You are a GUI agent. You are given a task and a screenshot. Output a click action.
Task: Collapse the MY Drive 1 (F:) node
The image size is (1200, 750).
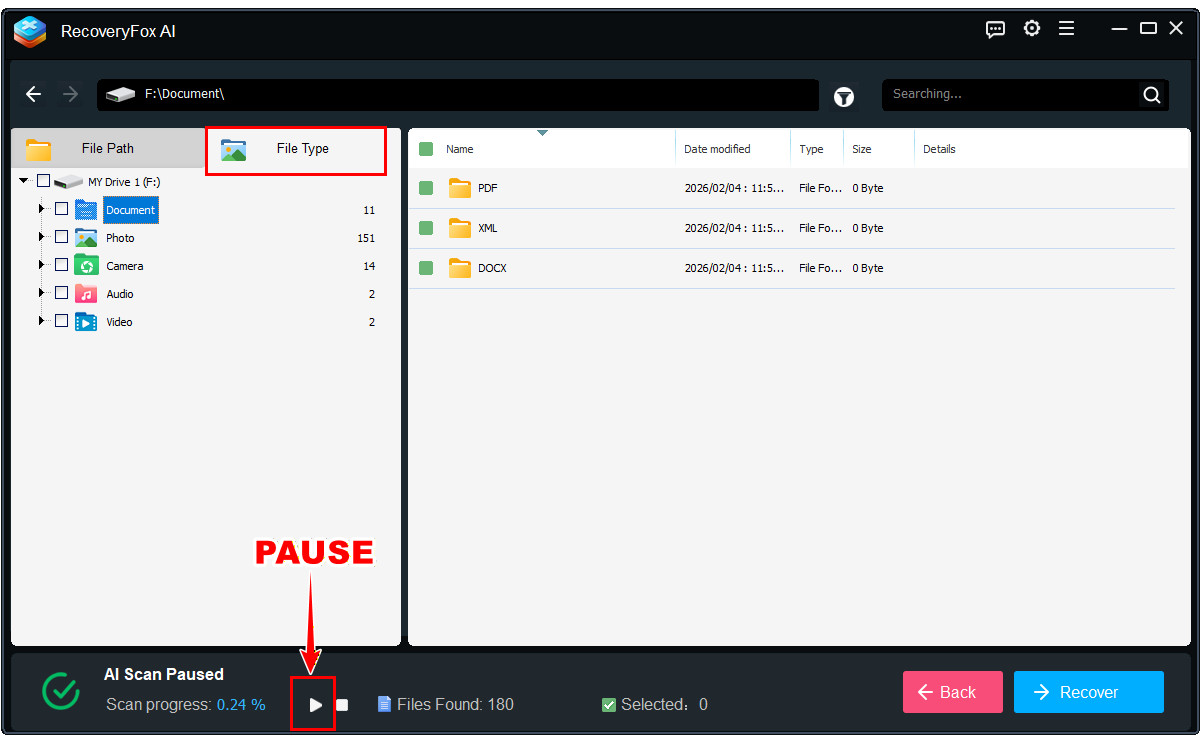click(24, 181)
